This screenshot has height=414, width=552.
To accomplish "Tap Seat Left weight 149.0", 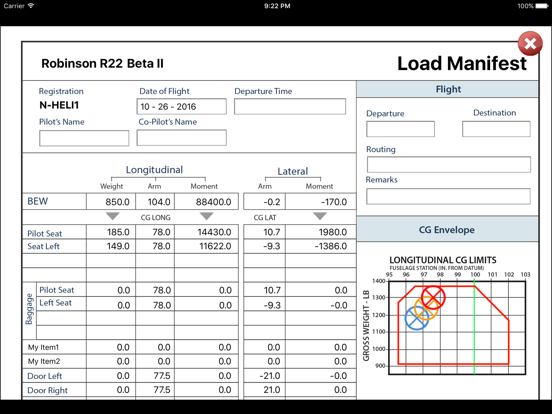I will click(111, 246).
